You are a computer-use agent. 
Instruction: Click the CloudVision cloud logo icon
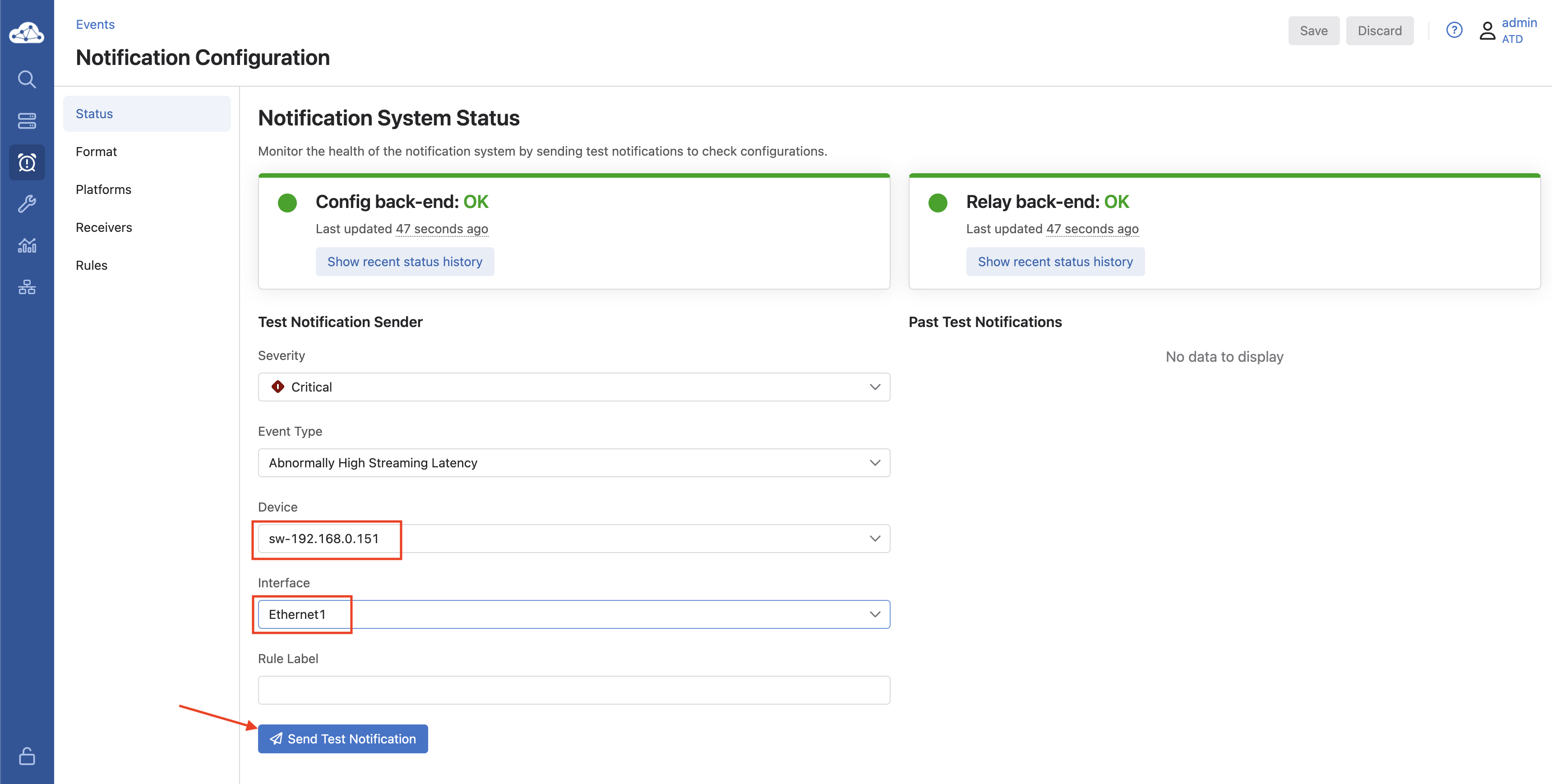pos(27,33)
